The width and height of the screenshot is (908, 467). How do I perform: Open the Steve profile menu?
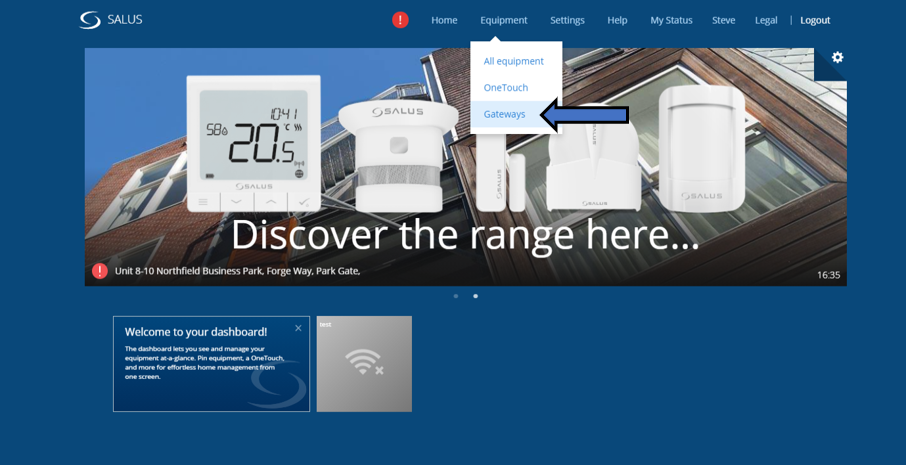[723, 20]
